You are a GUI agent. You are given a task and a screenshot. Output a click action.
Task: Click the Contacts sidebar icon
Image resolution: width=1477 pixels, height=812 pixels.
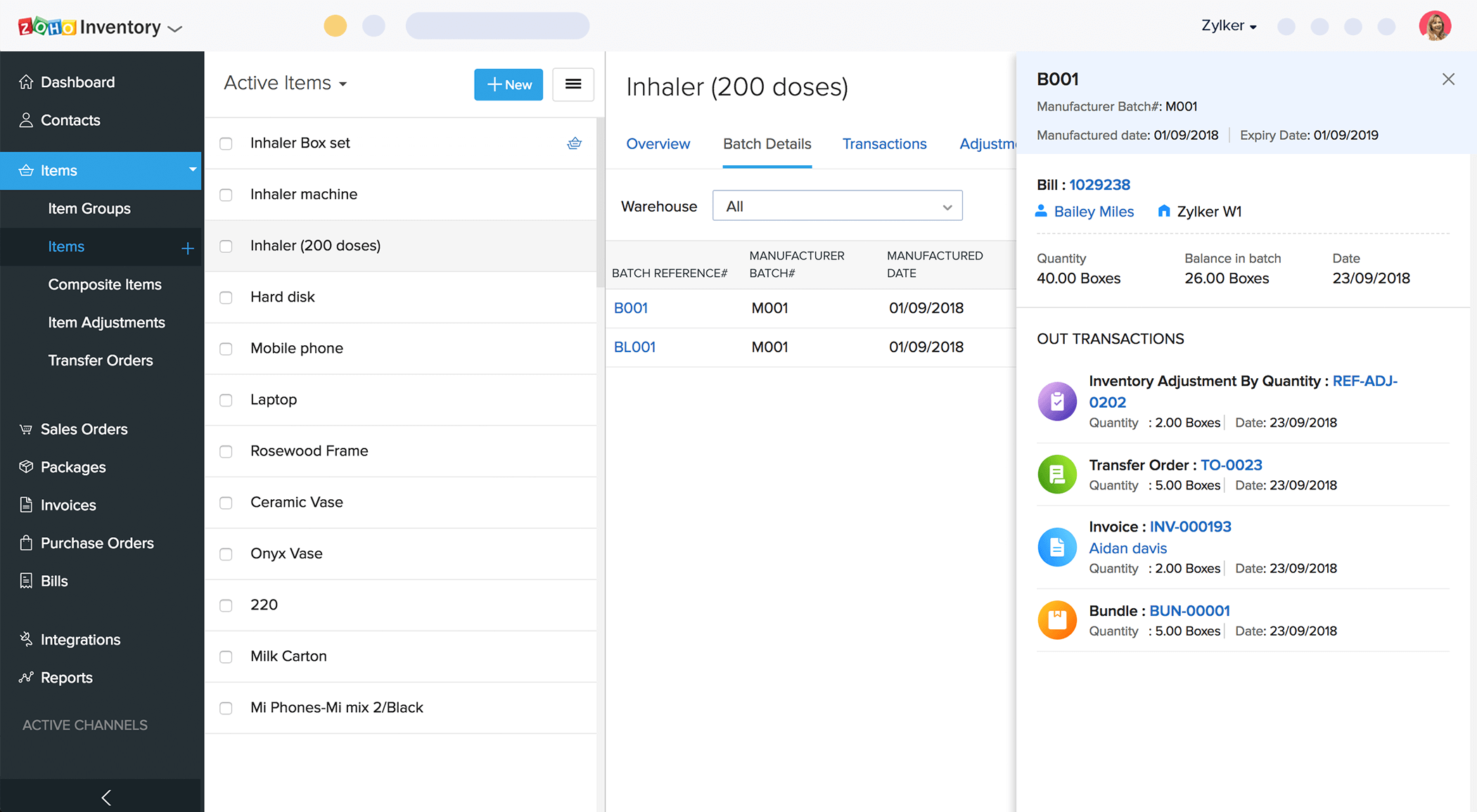pos(25,119)
